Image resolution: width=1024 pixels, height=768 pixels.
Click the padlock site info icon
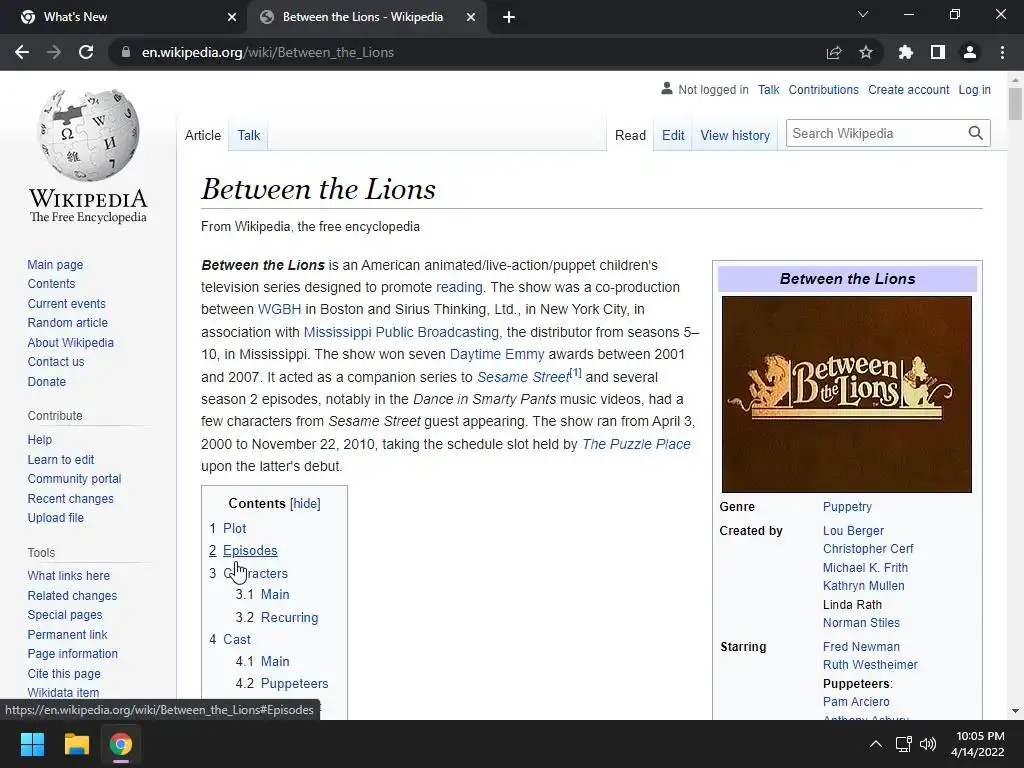tap(126, 52)
